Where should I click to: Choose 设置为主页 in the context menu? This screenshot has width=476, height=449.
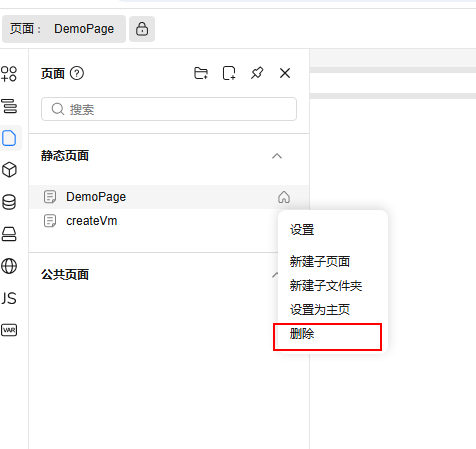320,310
